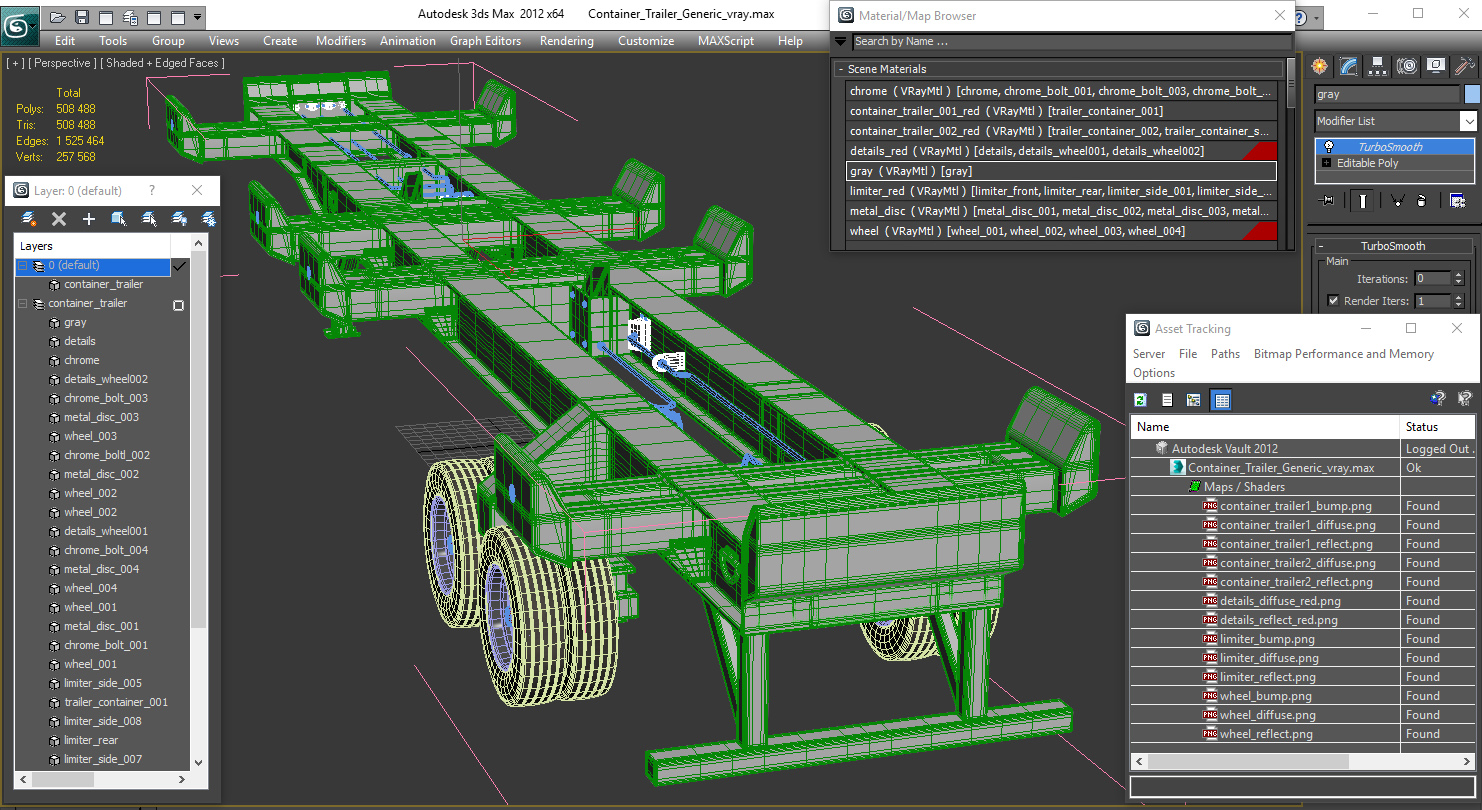Click Hide/Unhide All Layers icon
This screenshot has width=1482, height=810.
[x=179, y=218]
